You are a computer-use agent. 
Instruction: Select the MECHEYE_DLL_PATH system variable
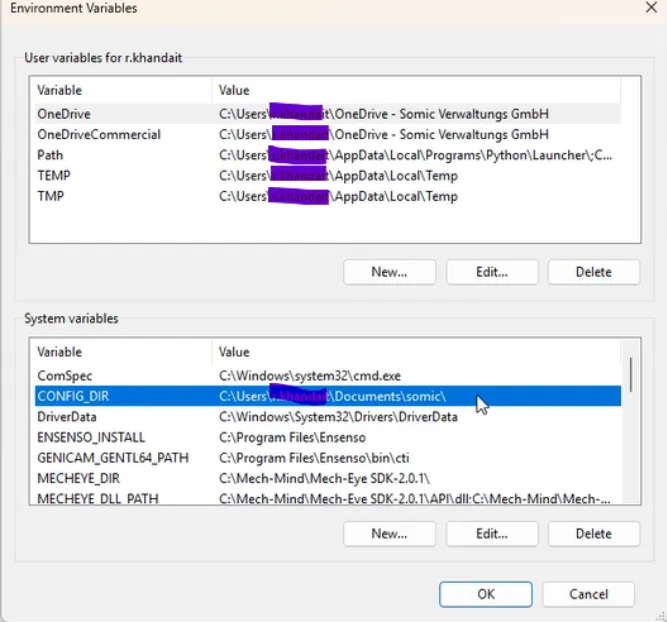tap(328, 498)
